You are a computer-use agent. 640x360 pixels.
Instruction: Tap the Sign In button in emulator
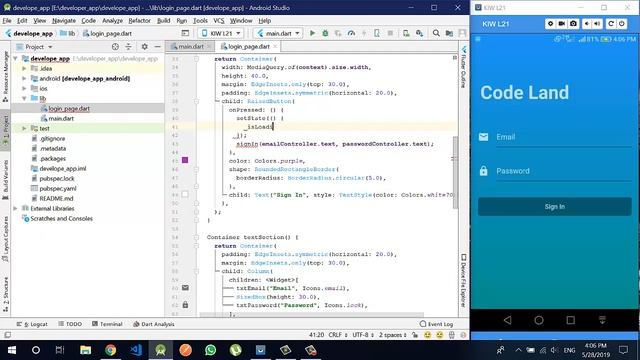tap(555, 207)
